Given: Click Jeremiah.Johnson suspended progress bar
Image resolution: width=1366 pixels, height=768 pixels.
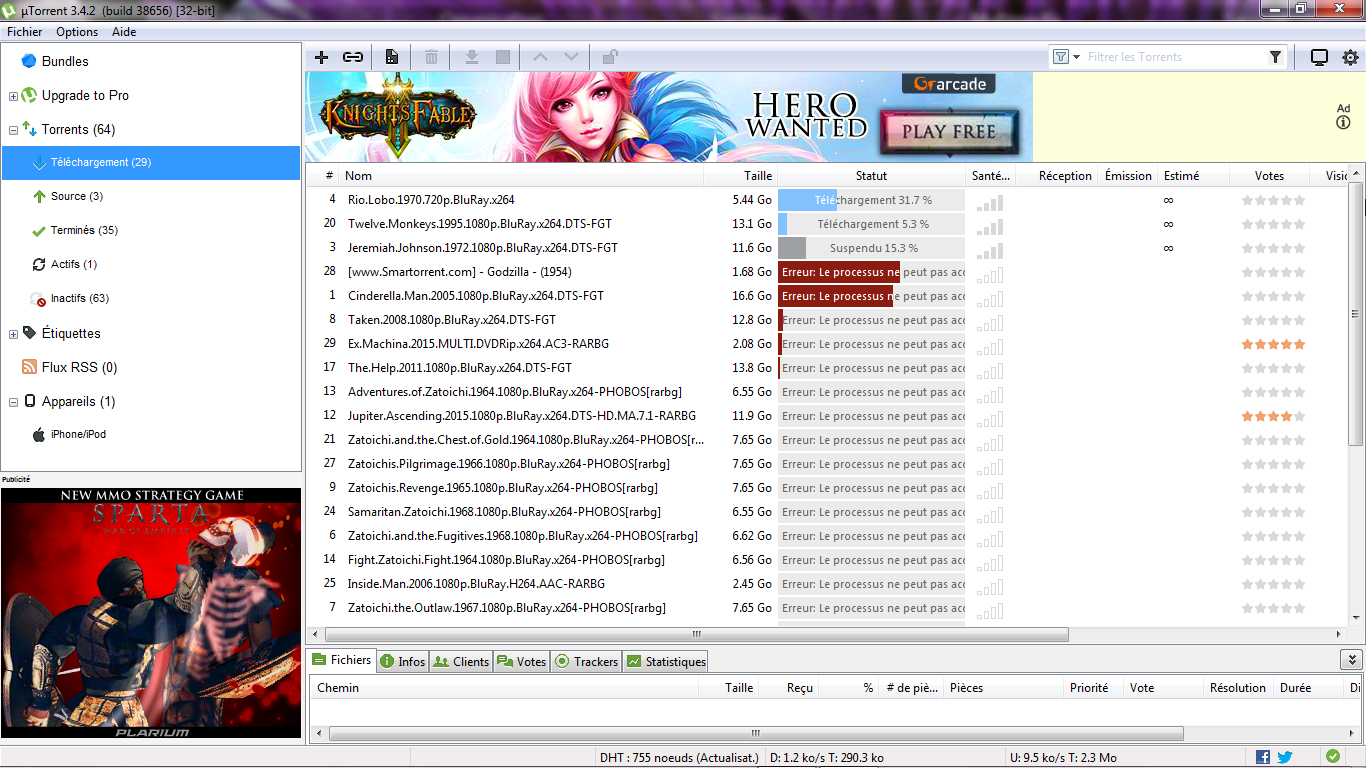Looking at the screenshot, I should click(871, 248).
